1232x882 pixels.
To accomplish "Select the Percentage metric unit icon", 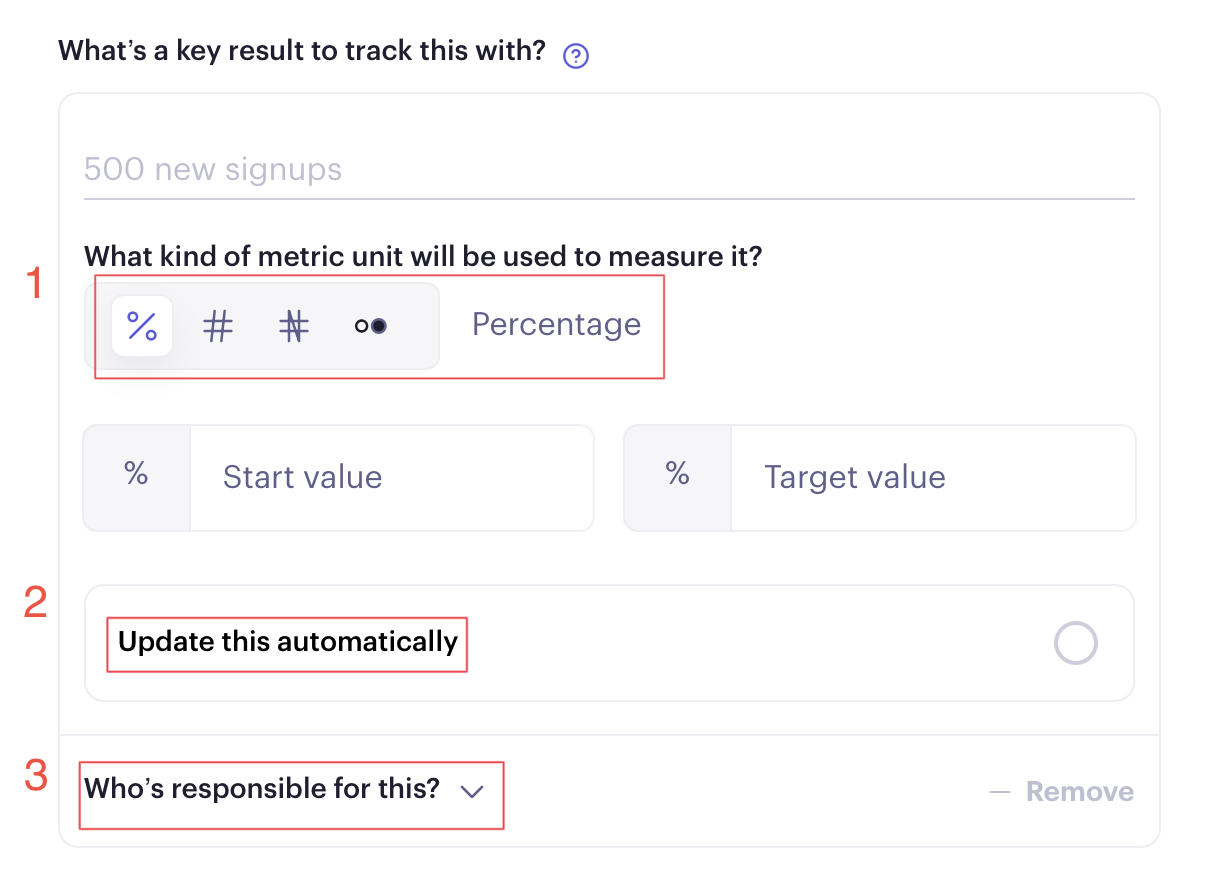I will 142,326.
